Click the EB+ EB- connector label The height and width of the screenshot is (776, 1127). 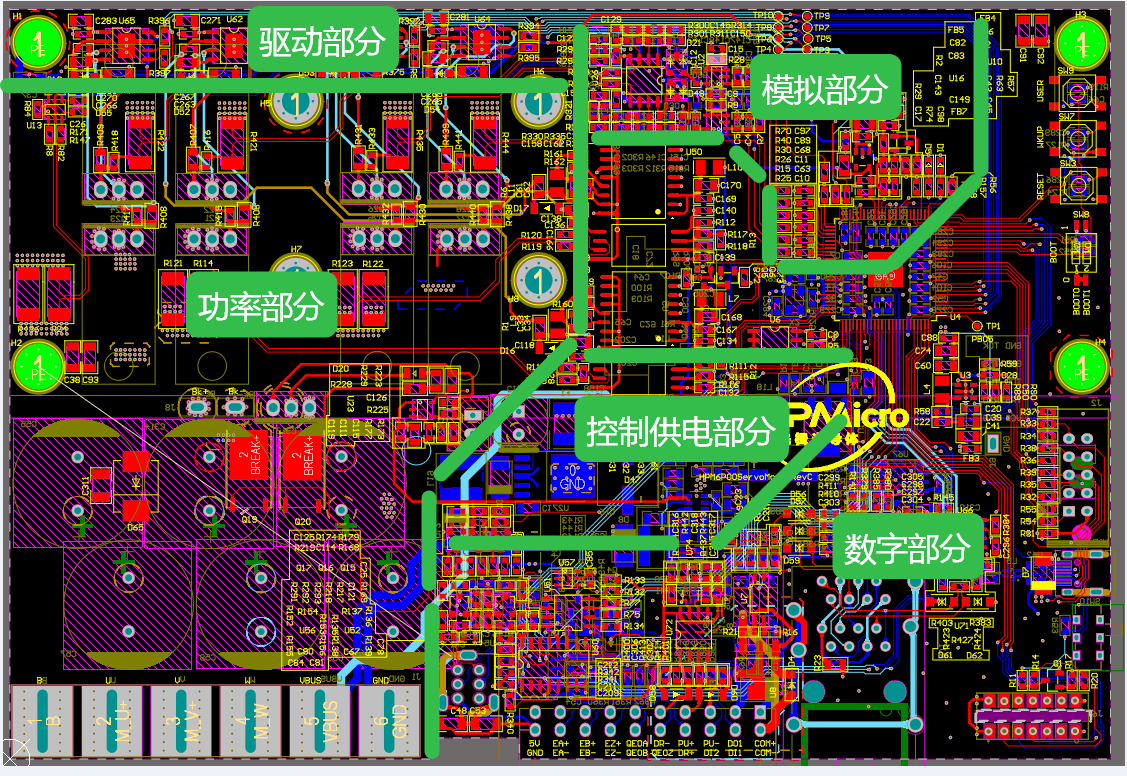(586, 748)
